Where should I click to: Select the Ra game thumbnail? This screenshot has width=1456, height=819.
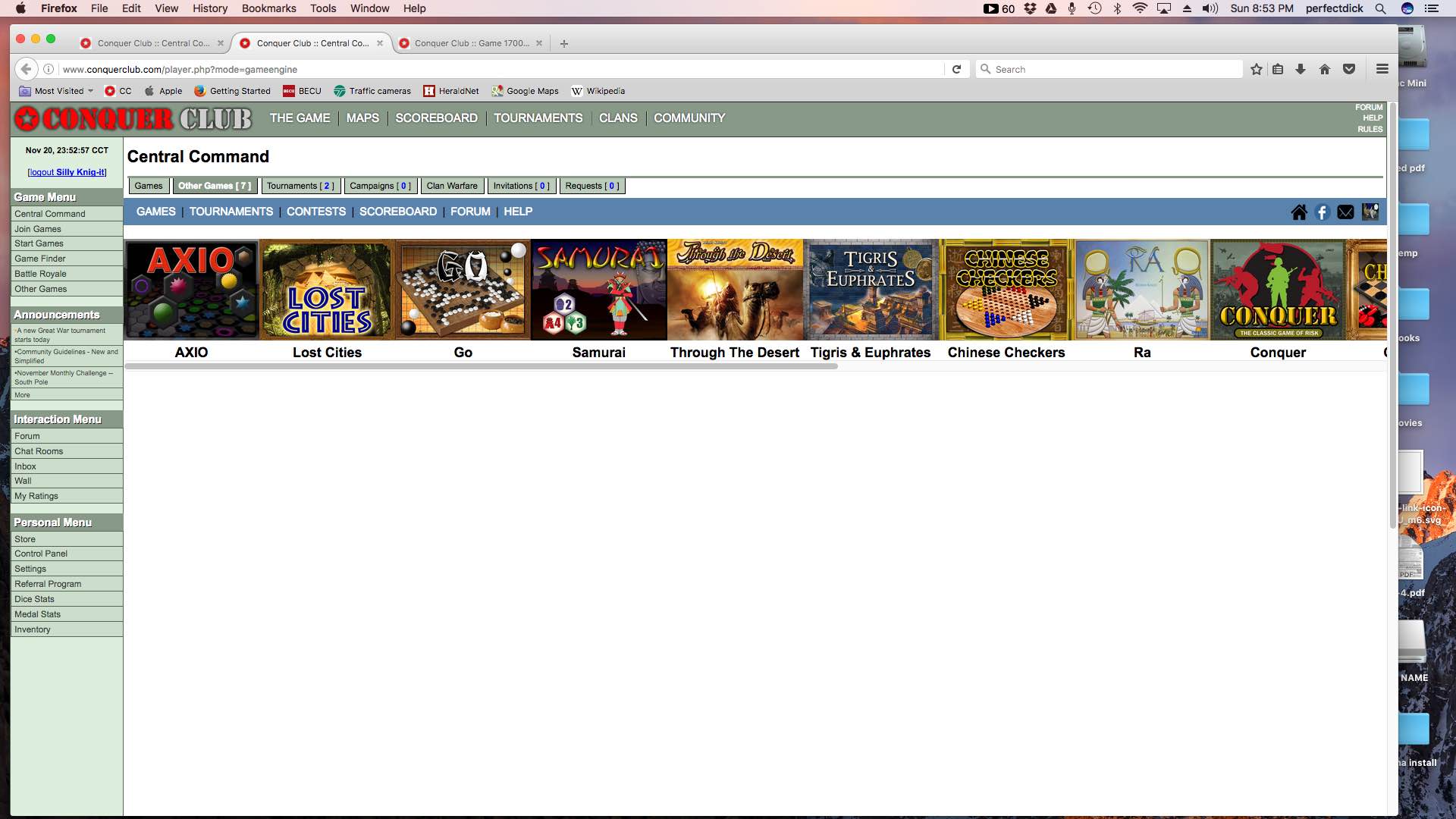tap(1142, 290)
